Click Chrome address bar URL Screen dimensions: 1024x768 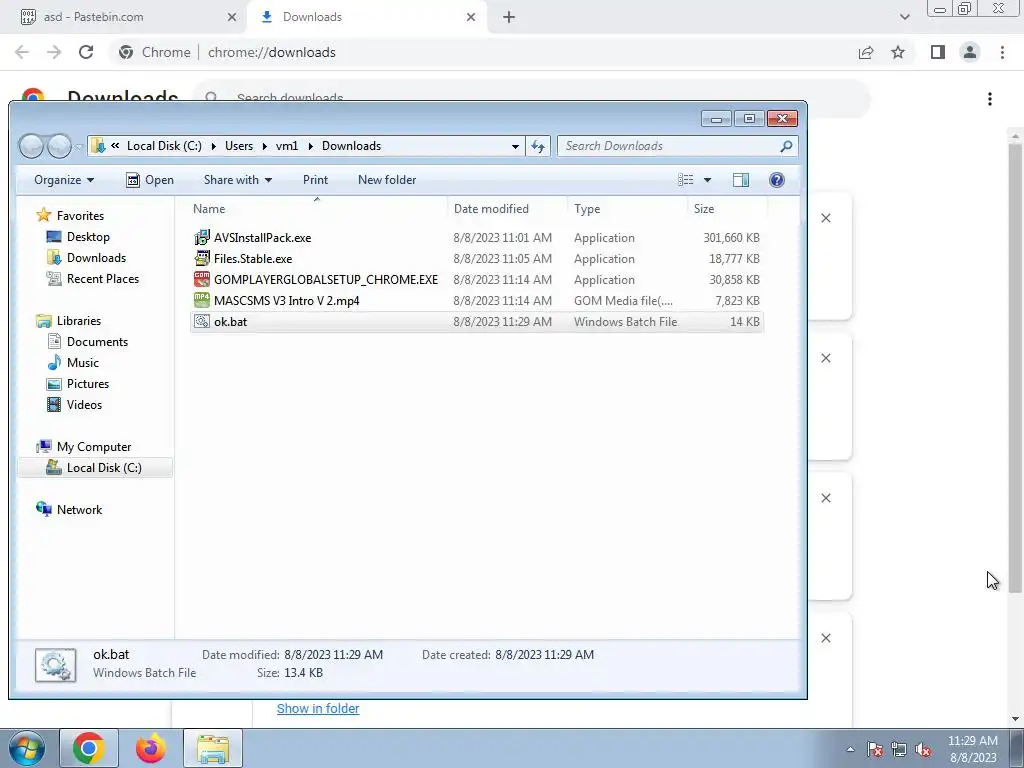click(x=272, y=52)
